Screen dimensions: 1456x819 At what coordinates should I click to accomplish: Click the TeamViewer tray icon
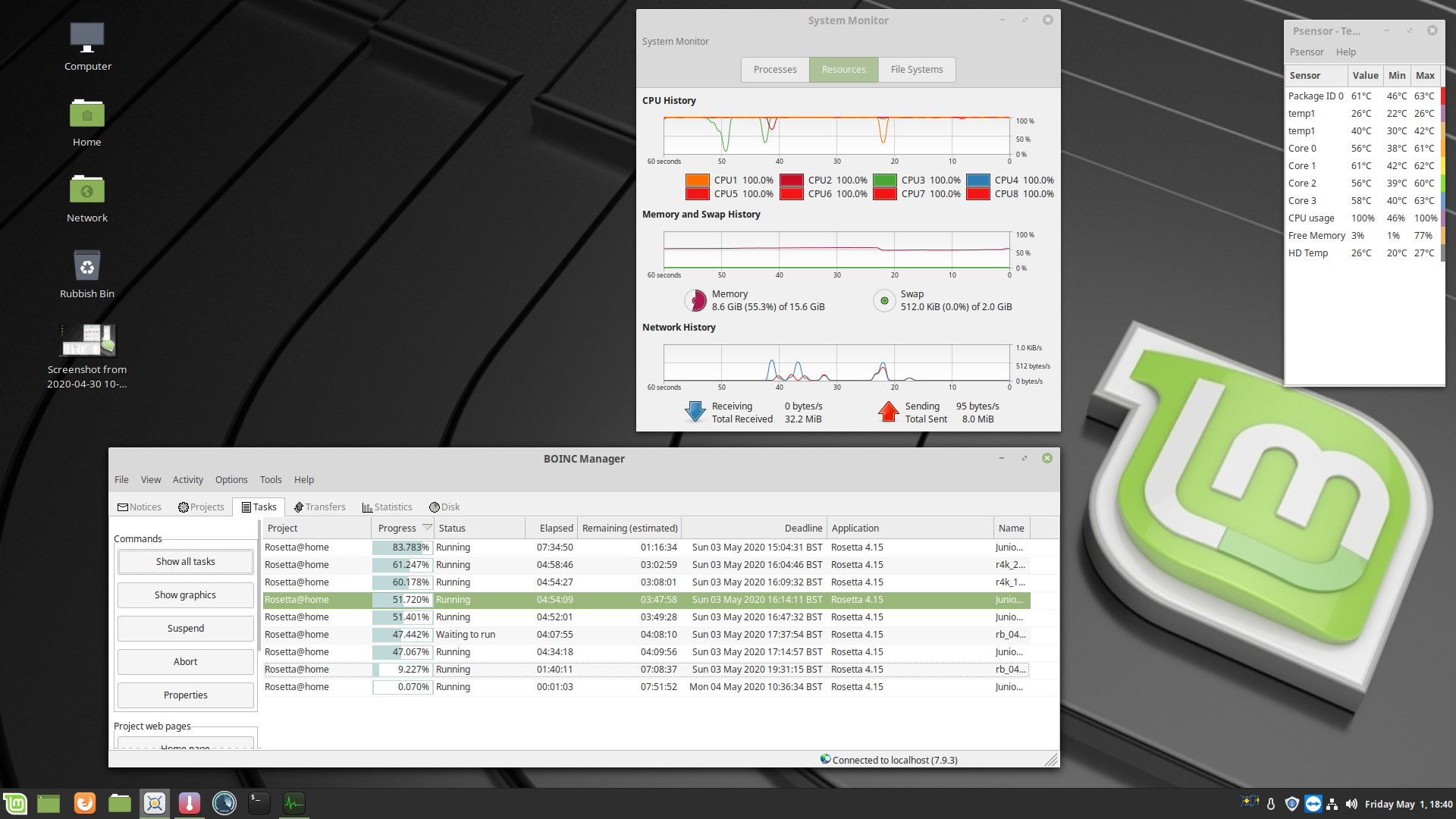[x=1313, y=804]
